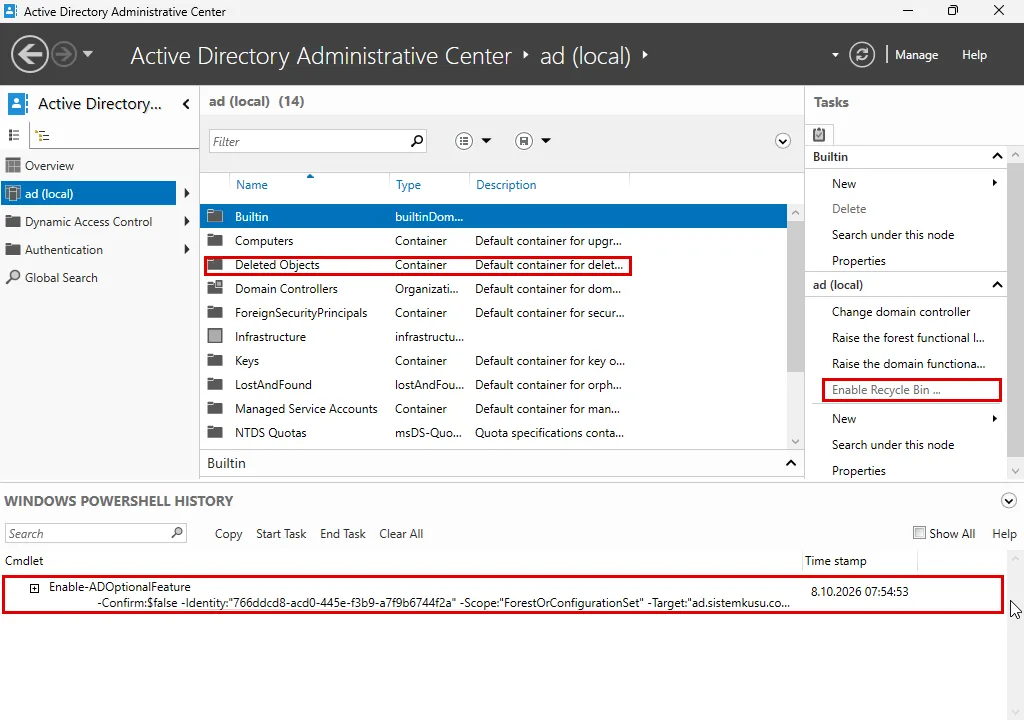
Task: Collapse the Builtin preview pane chevron
Action: click(x=791, y=463)
